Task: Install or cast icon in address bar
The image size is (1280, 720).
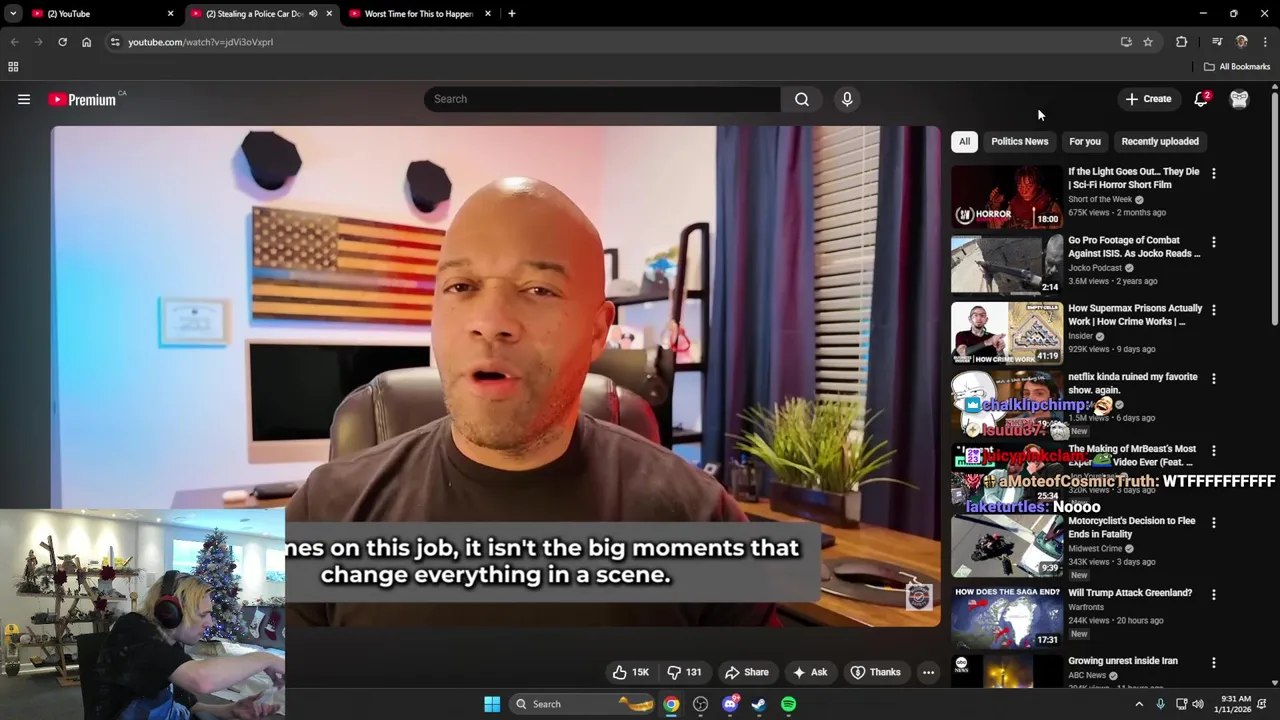Action: 1126,42
